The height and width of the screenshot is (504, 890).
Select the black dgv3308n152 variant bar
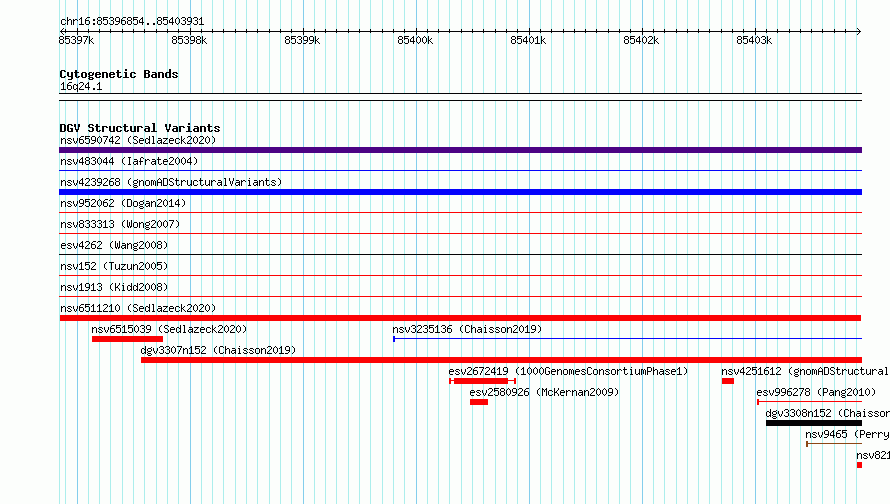pyautogui.click(x=814, y=423)
